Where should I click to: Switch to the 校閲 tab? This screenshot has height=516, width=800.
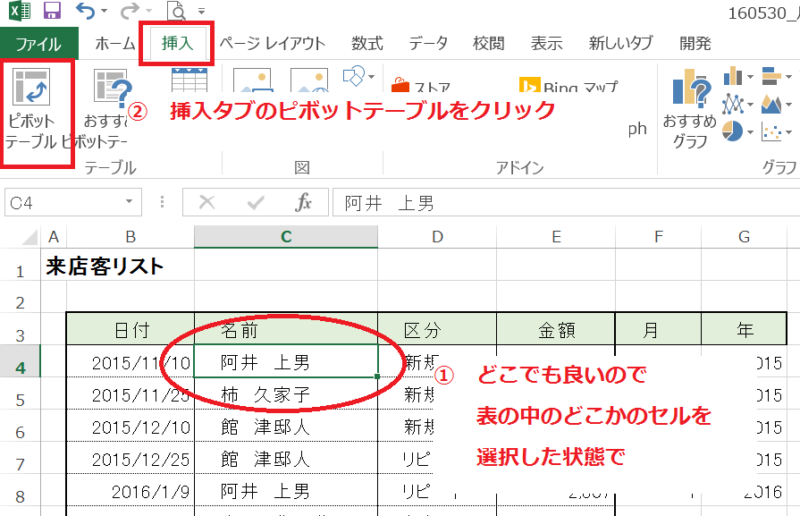point(489,44)
